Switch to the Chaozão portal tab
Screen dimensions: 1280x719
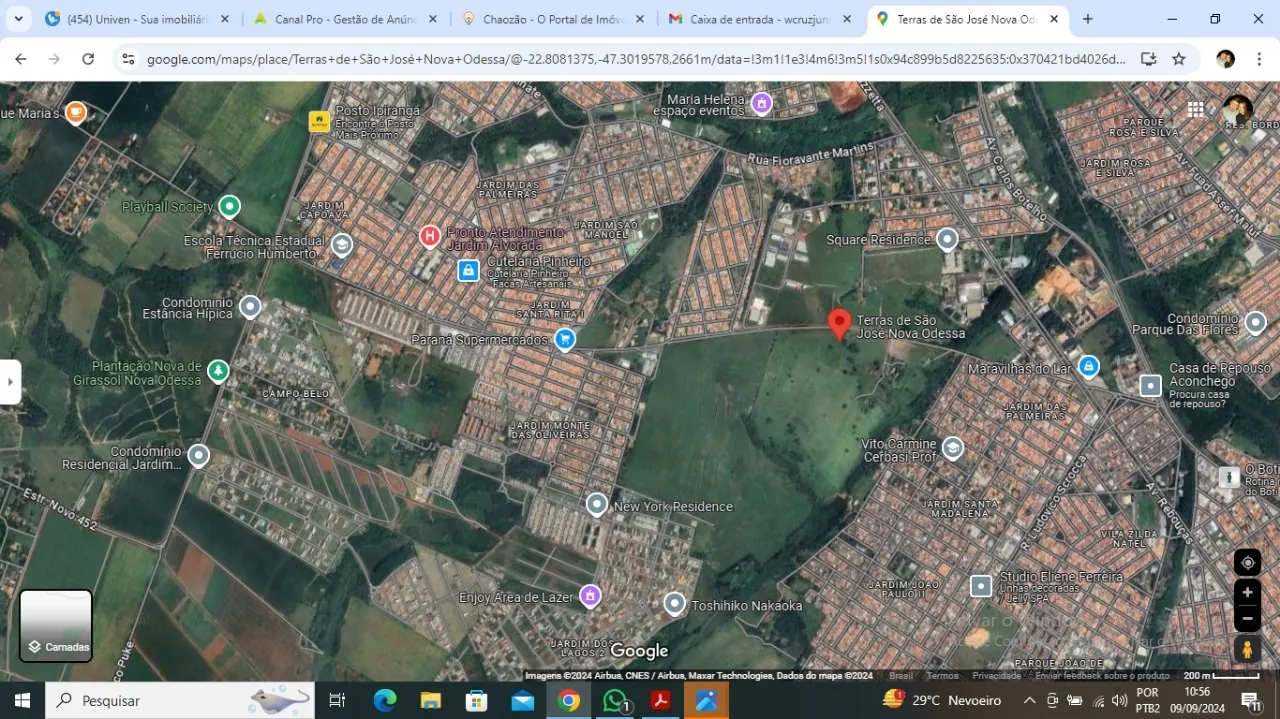click(x=552, y=19)
